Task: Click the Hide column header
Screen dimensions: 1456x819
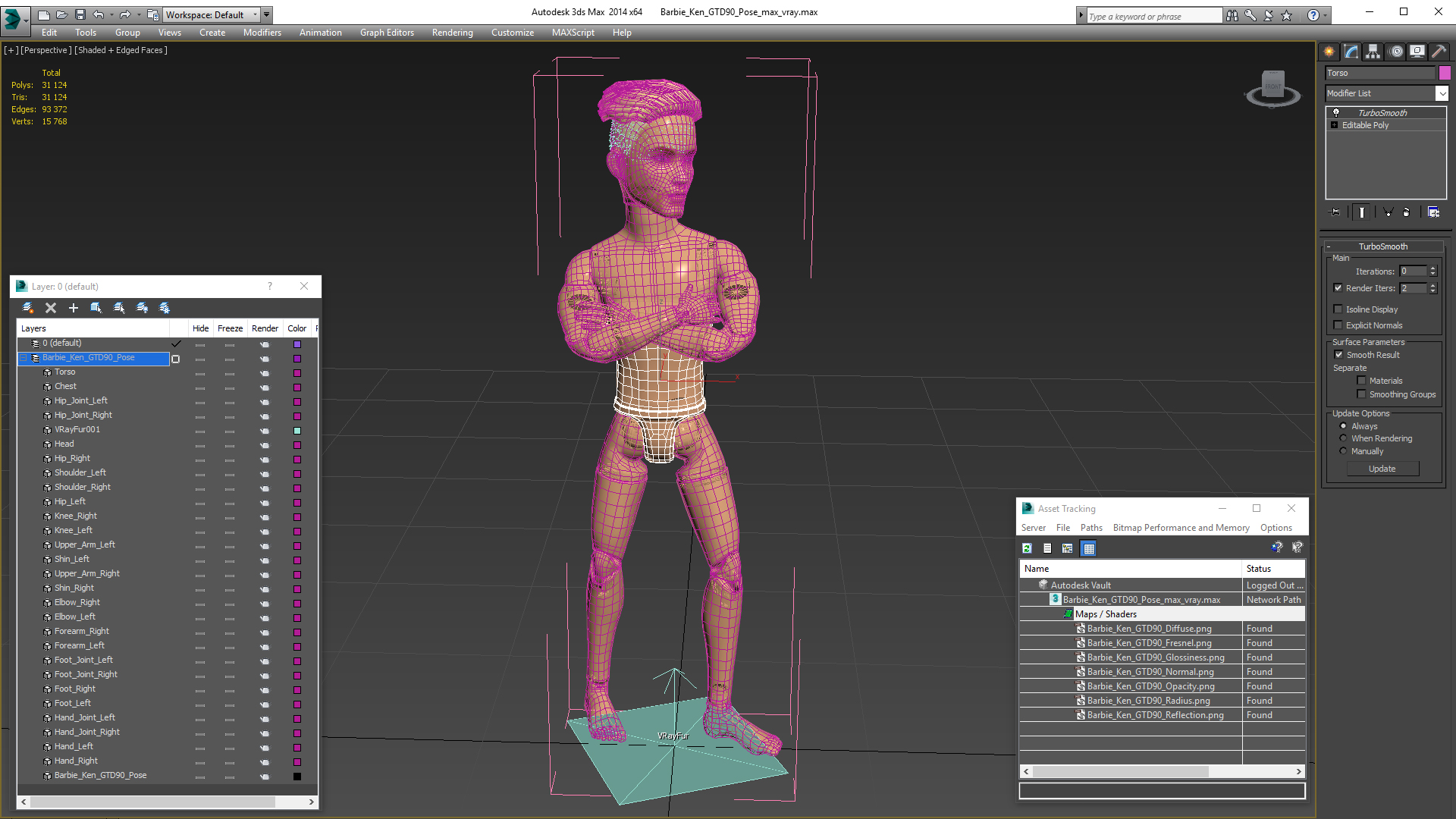Action: [200, 328]
